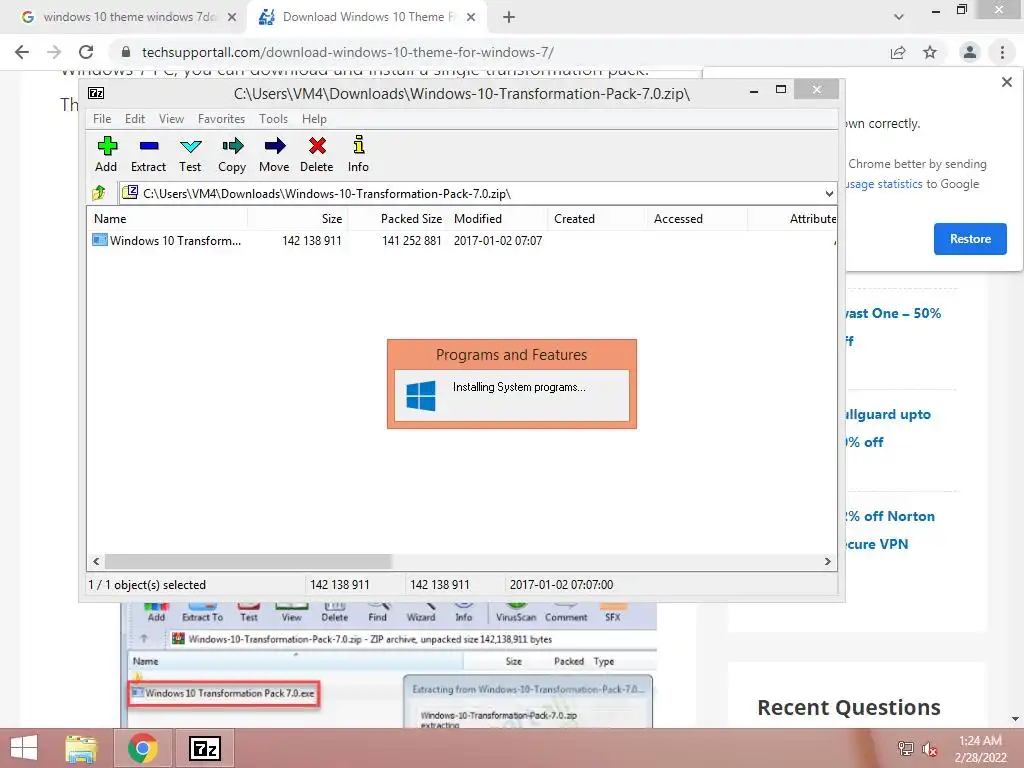Viewport: 1024px width, 768px height.
Task: Reload the Chrome page
Action: (x=86, y=52)
